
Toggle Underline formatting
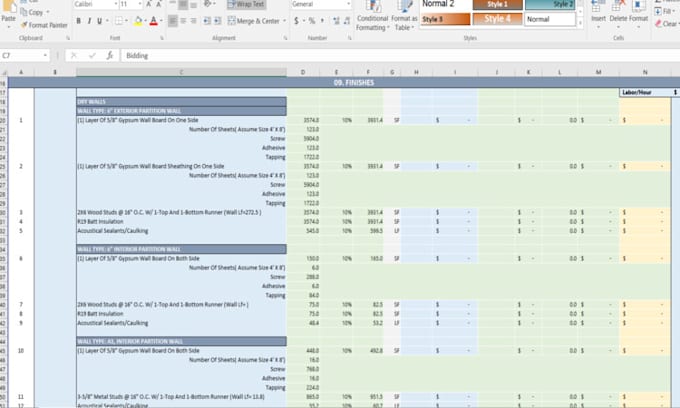coord(100,21)
